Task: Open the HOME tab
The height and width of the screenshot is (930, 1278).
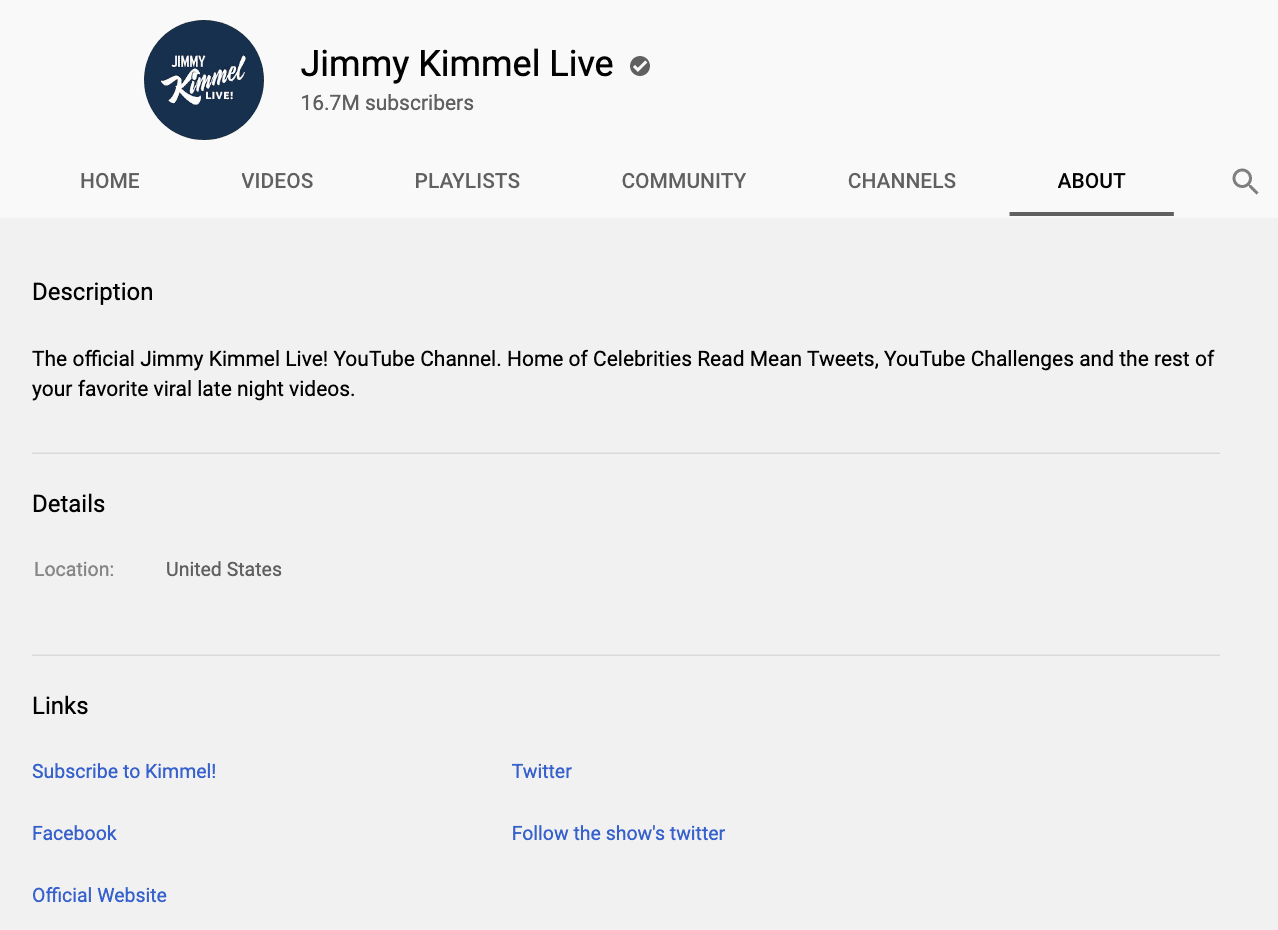Action: point(110,181)
